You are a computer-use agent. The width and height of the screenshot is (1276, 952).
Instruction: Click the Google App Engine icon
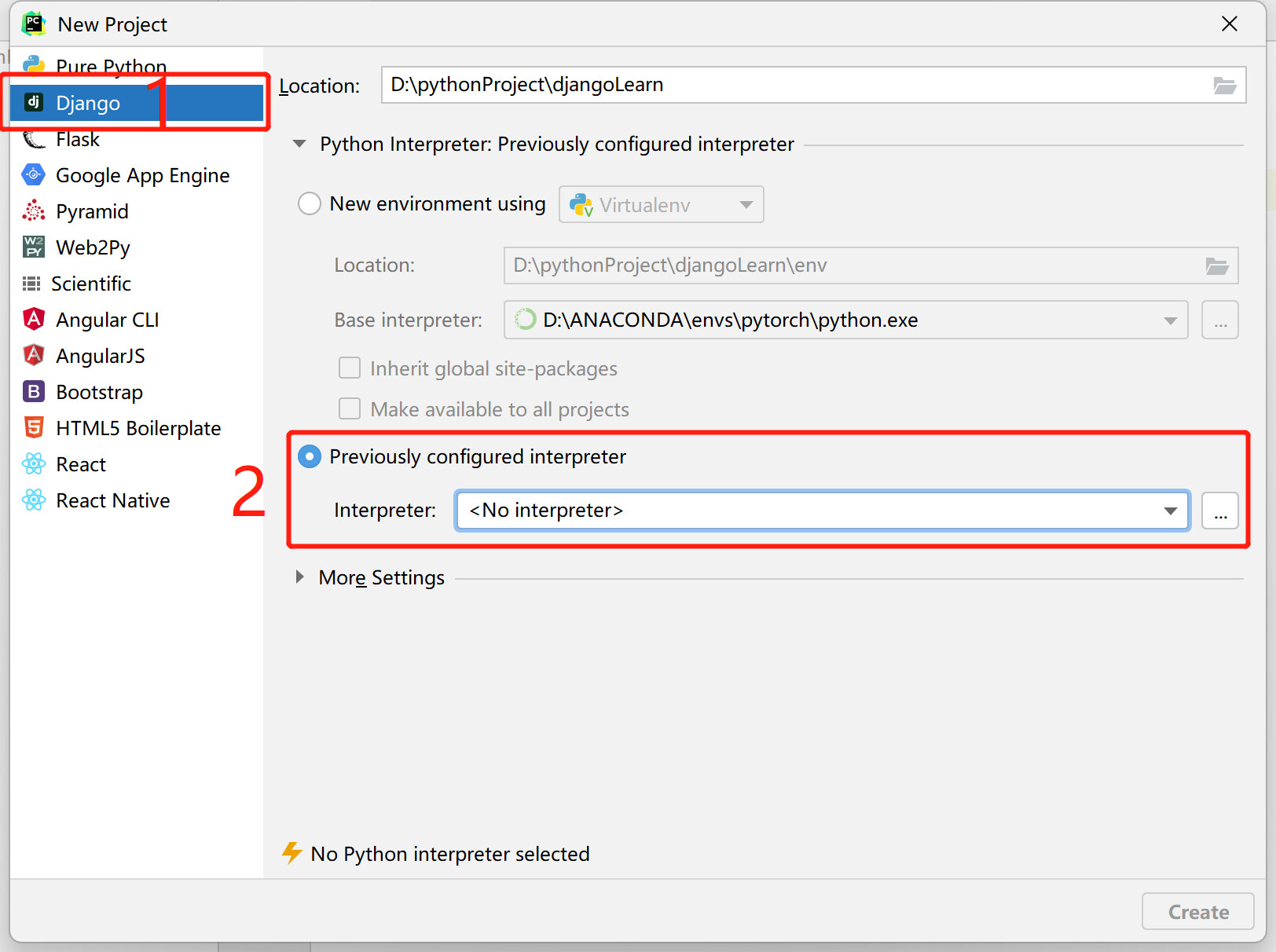coord(34,174)
